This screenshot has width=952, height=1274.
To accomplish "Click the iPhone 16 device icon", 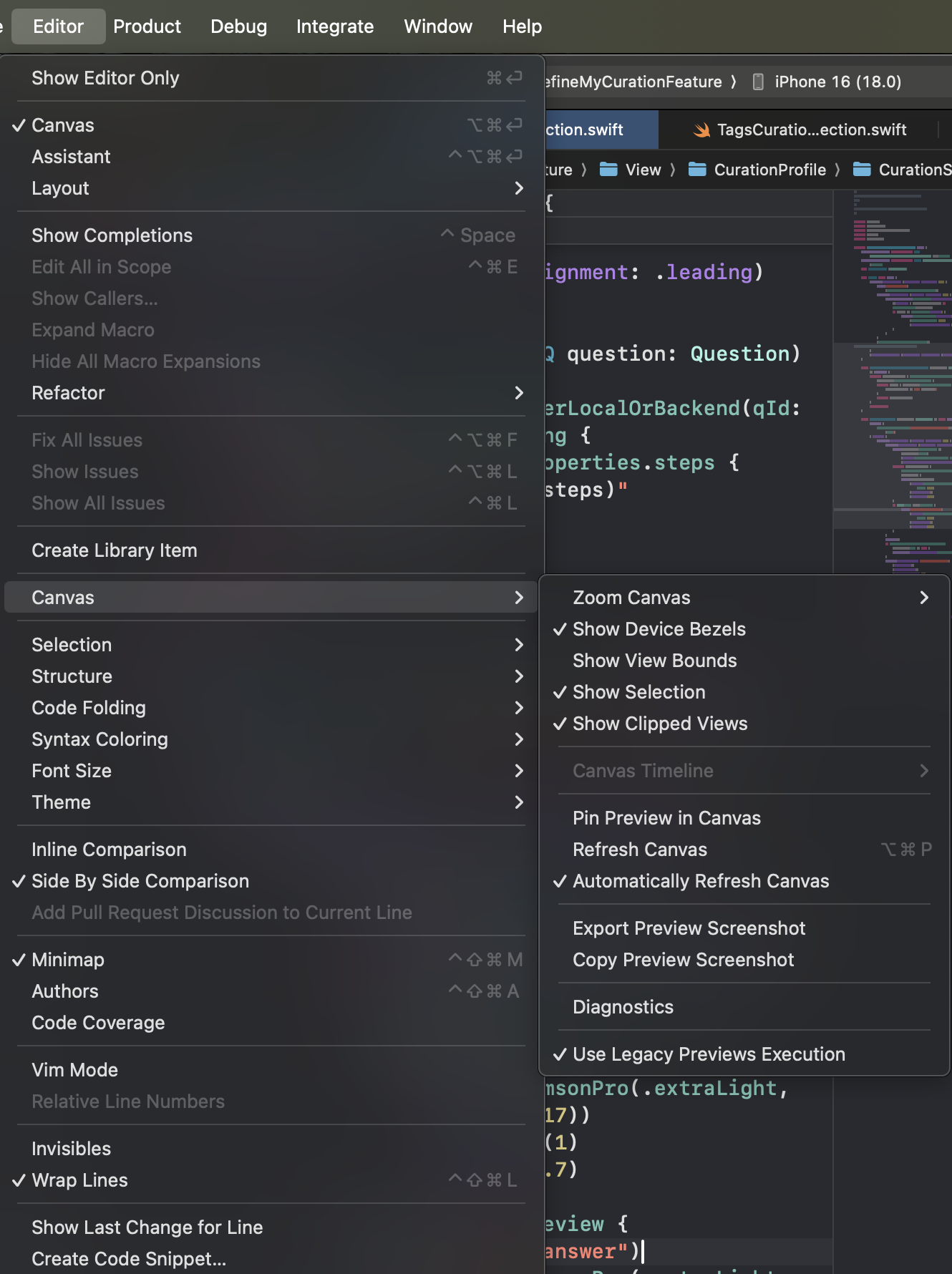I will pyautogui.click(x=758, y=82).
